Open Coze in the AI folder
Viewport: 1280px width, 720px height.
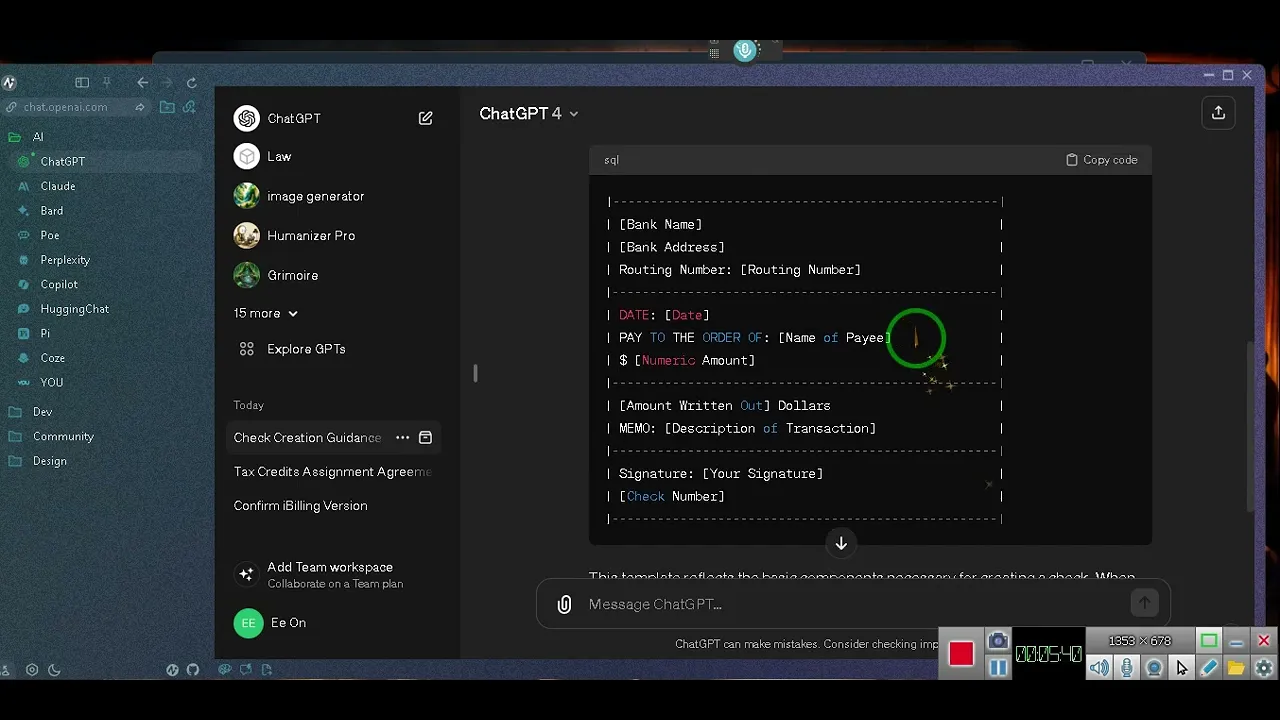pos(53,358)
